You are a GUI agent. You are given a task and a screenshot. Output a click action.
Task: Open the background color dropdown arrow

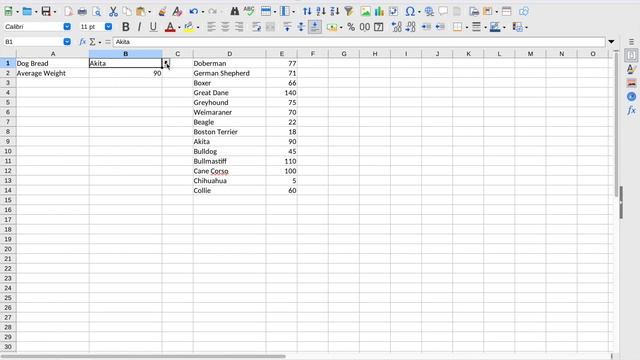[198, 27]
